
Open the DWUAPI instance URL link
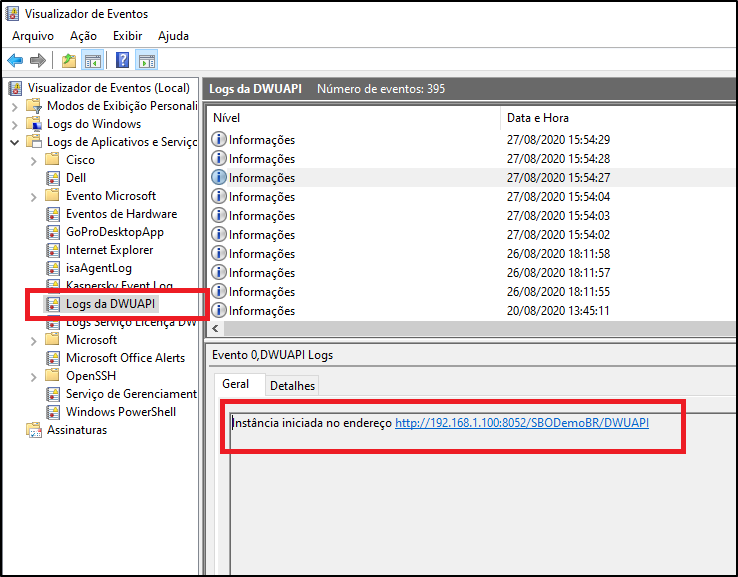pos(521,423)
